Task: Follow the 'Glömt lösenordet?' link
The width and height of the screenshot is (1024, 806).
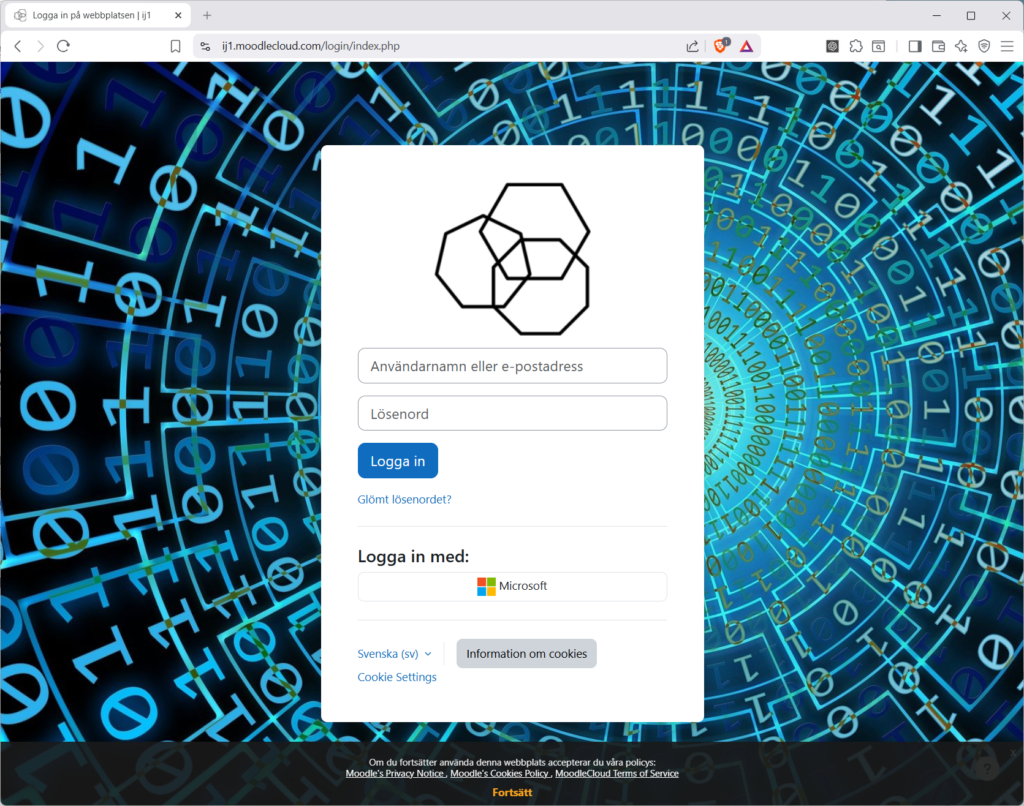Action: [404, 499]
